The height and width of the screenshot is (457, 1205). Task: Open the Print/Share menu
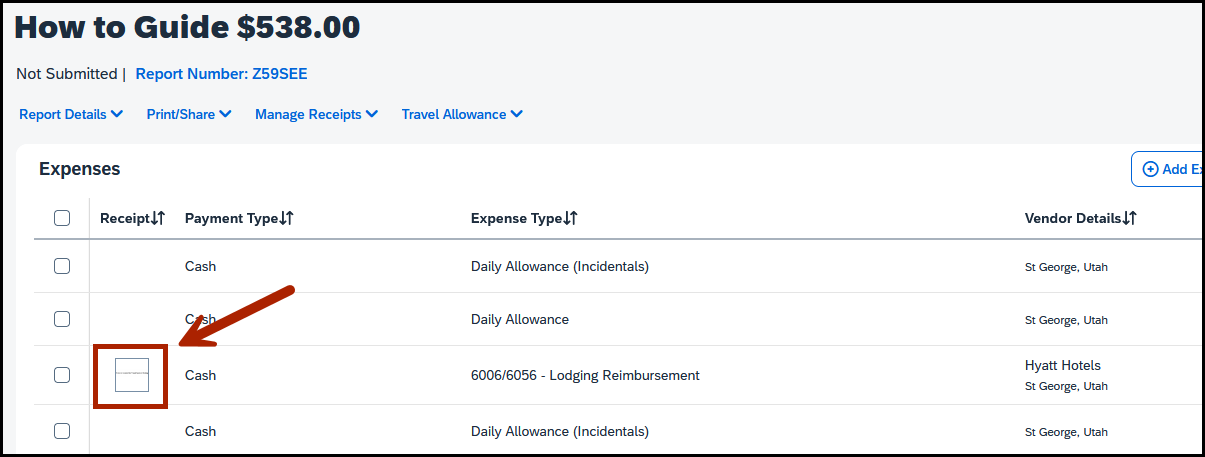click(x=189, y=114)
